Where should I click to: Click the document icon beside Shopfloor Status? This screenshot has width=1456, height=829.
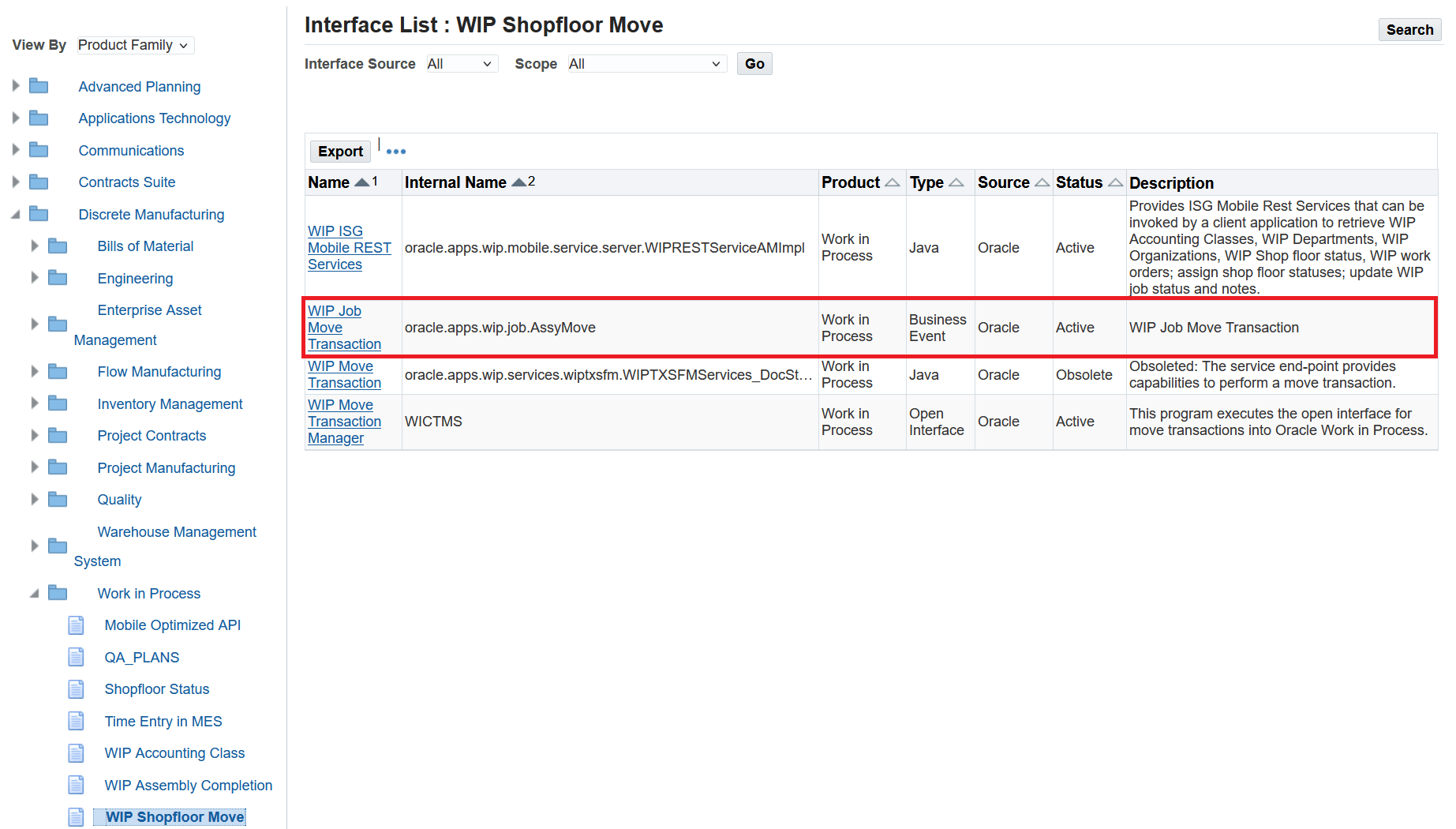pyautogui.click(x=76, y=688)
